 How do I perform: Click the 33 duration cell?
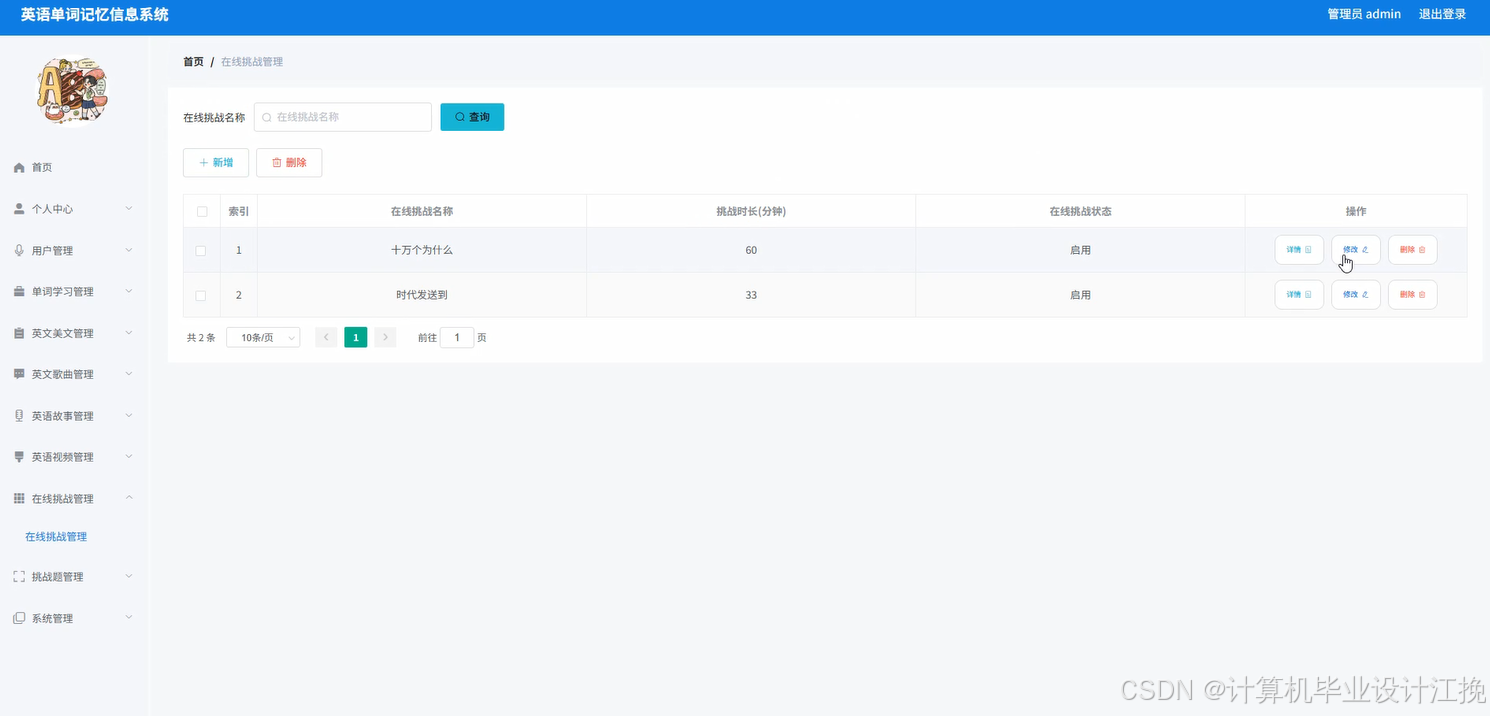751,295
